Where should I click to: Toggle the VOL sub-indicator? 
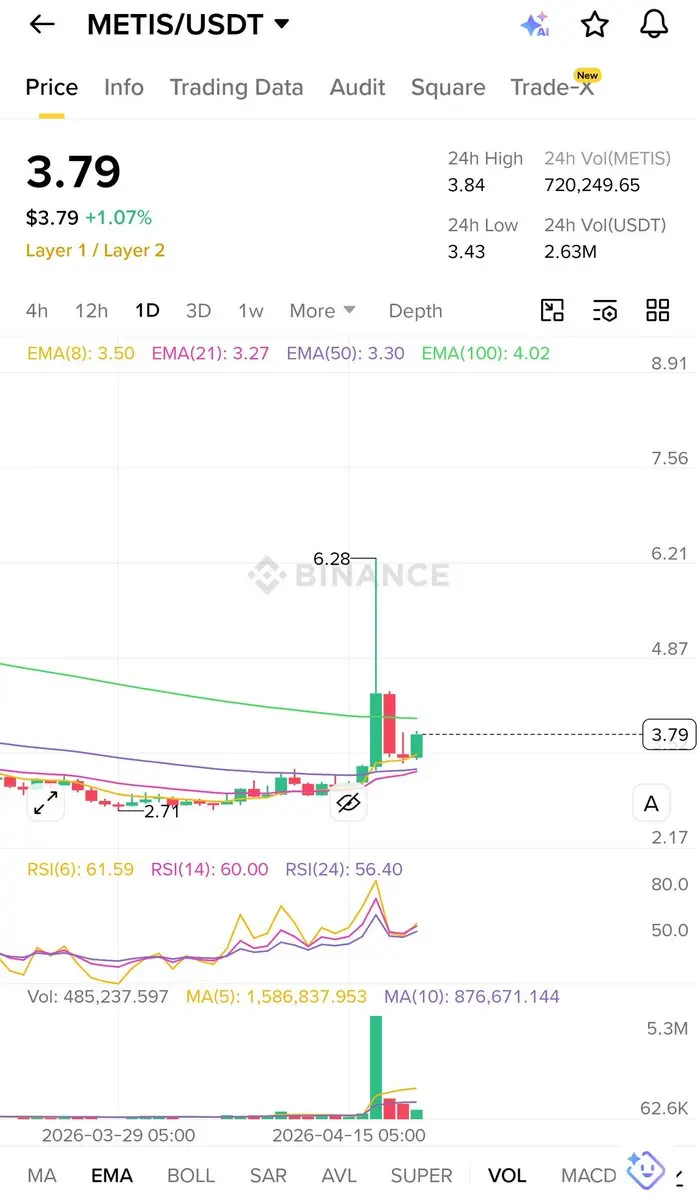tap(508, 1175)
